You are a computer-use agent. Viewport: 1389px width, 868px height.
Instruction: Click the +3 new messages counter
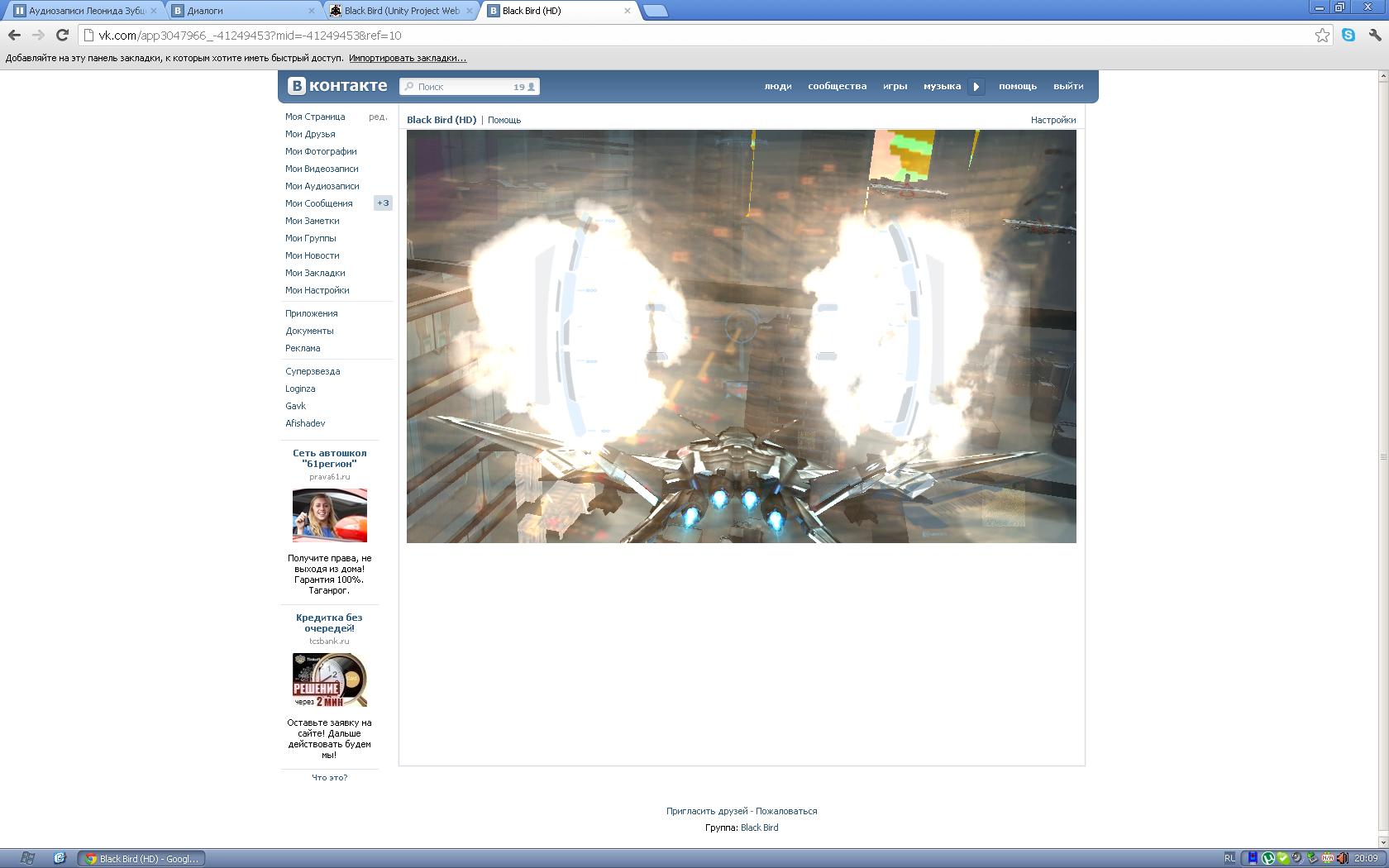tap(383, 203)
